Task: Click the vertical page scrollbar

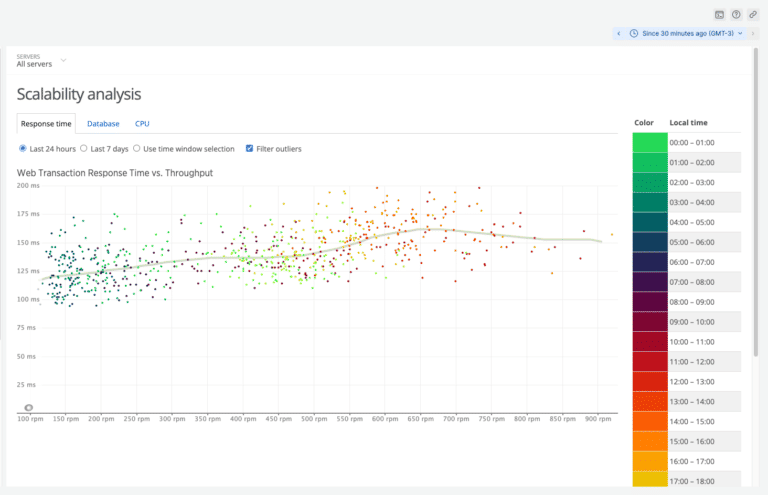Action: pyautogui.click(x=756, y=202)
